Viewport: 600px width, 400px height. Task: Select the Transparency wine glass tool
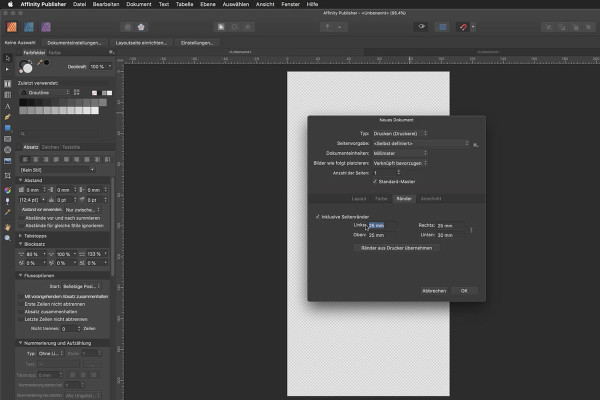pos(8,201)
